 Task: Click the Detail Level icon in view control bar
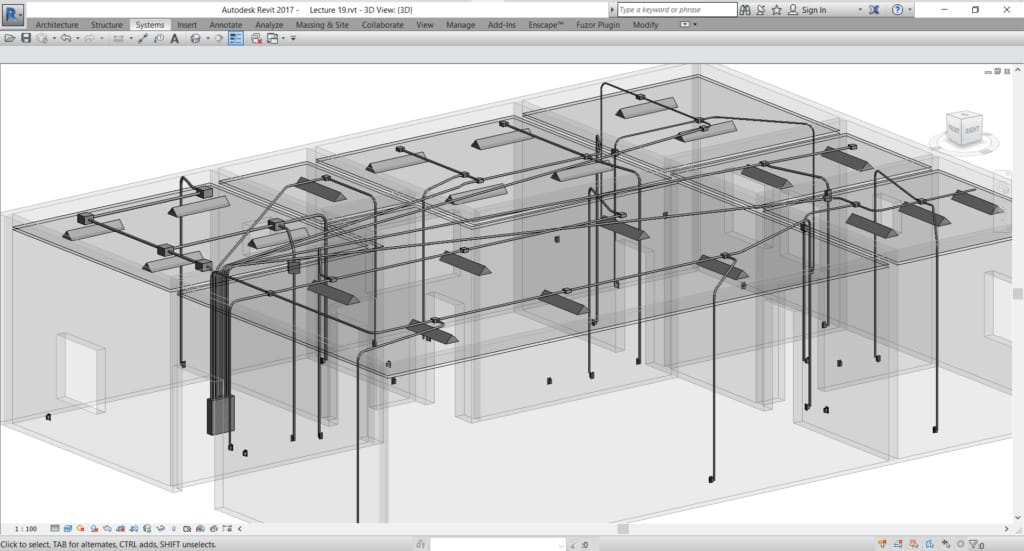pos(55,529)
